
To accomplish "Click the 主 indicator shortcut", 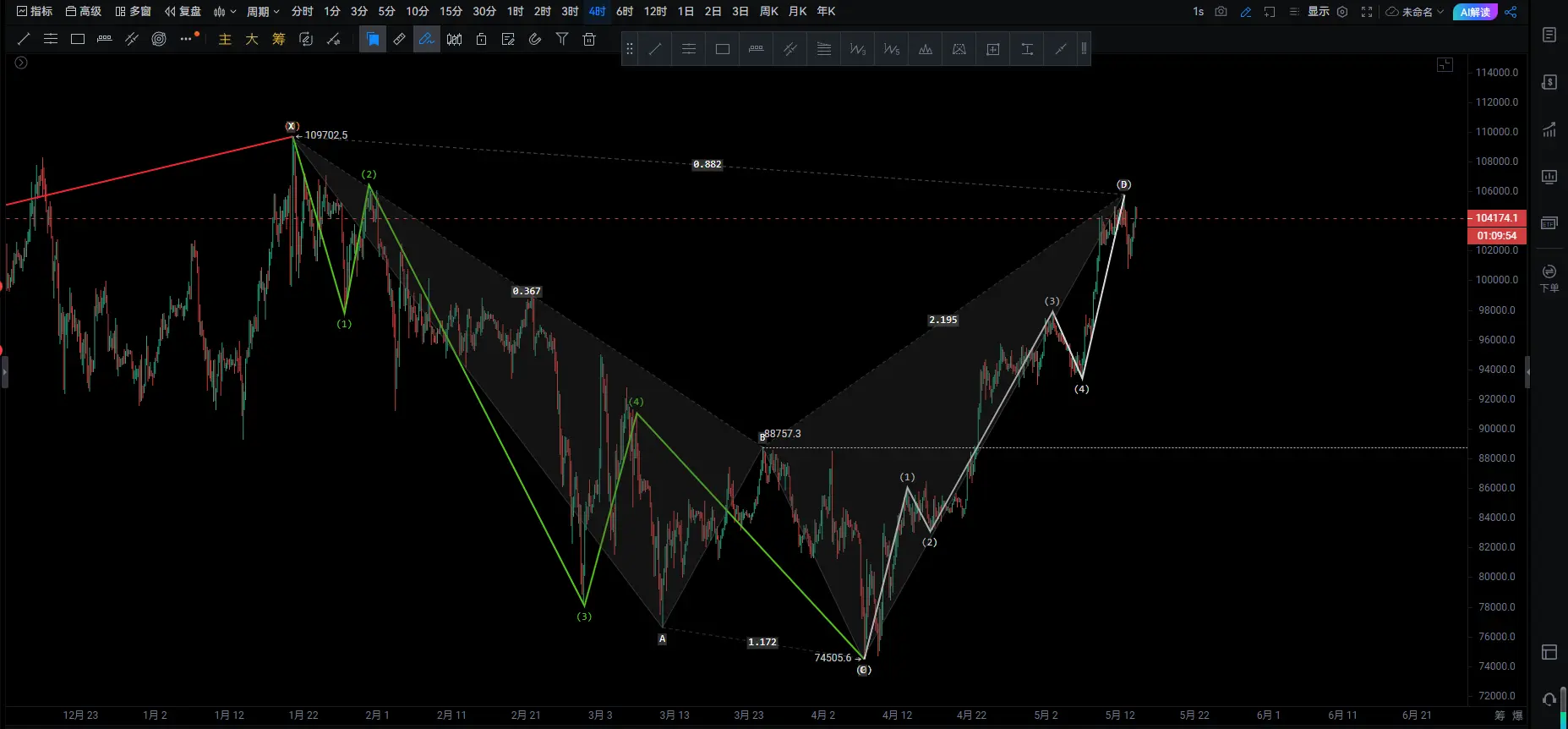I will click(x=225, y=39).
